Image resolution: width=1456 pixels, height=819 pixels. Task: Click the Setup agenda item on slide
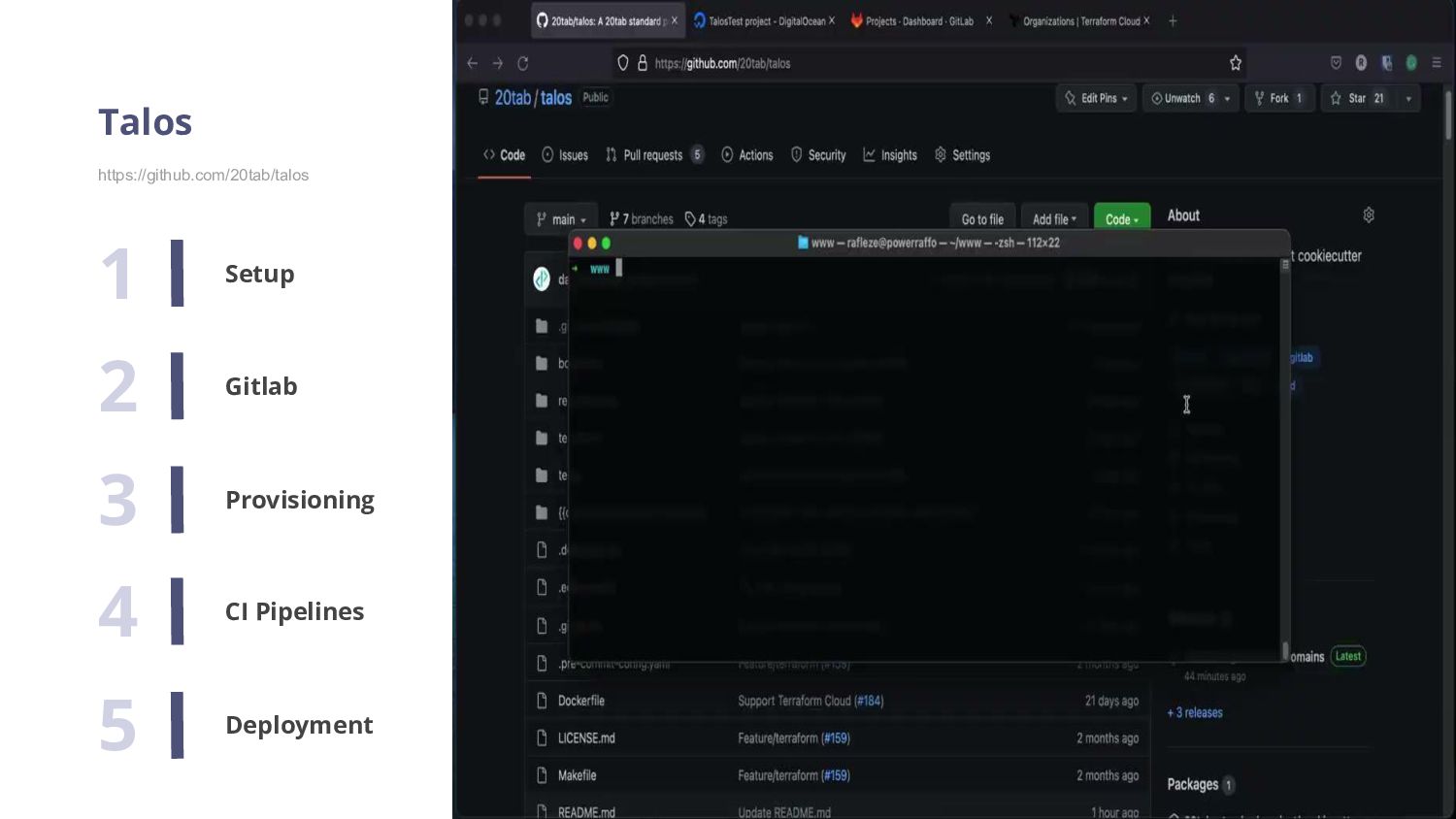click(x=259, y=274)
